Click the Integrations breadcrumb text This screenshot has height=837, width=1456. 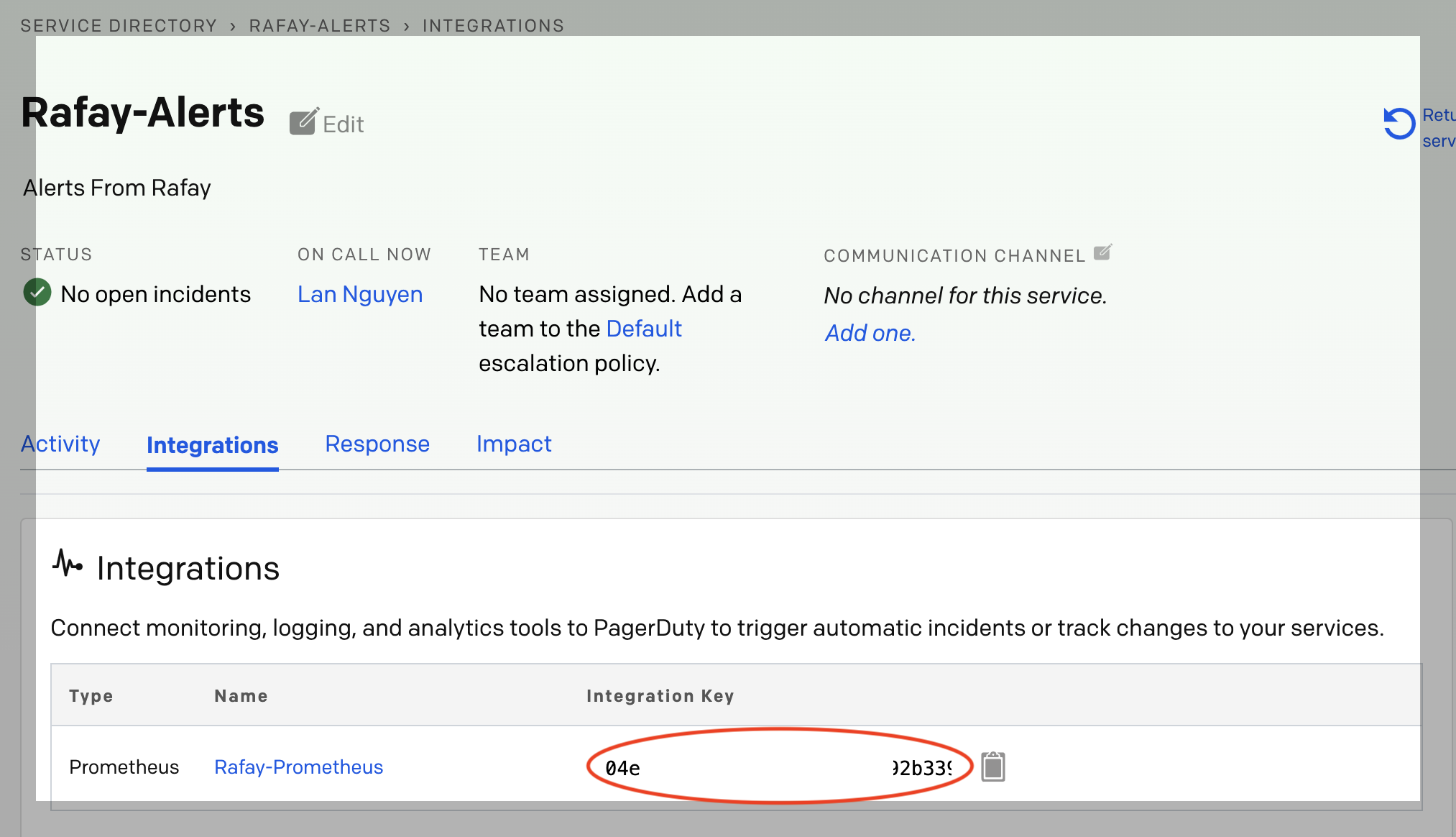click(494, 26)
